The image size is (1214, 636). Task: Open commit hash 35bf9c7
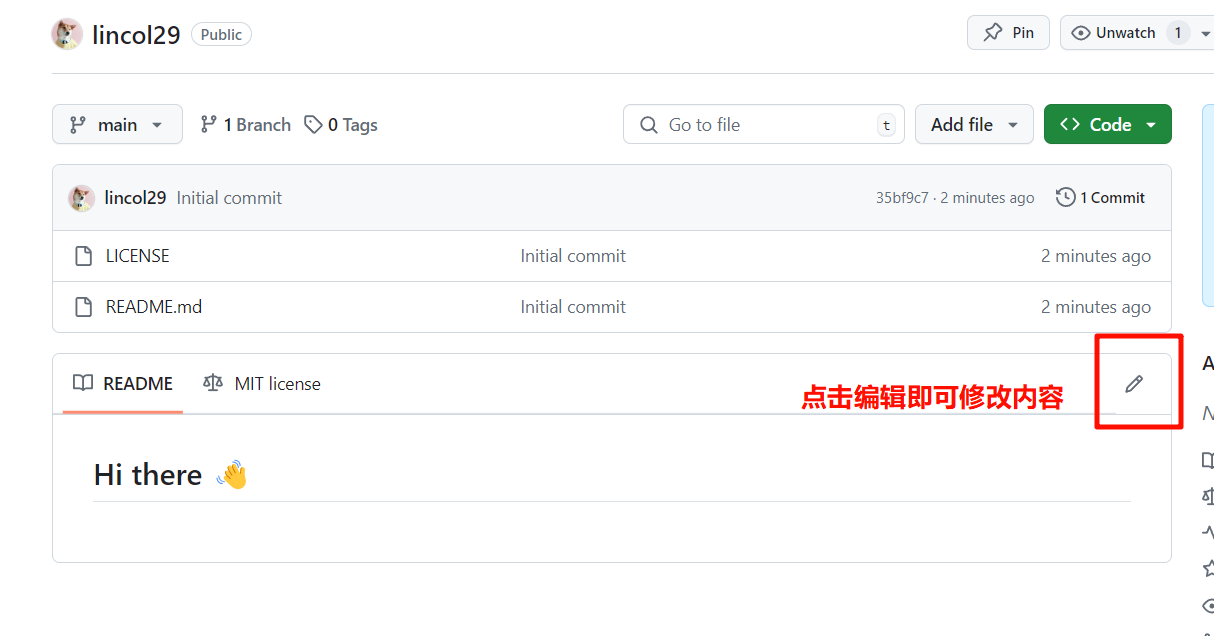(902, 198)
